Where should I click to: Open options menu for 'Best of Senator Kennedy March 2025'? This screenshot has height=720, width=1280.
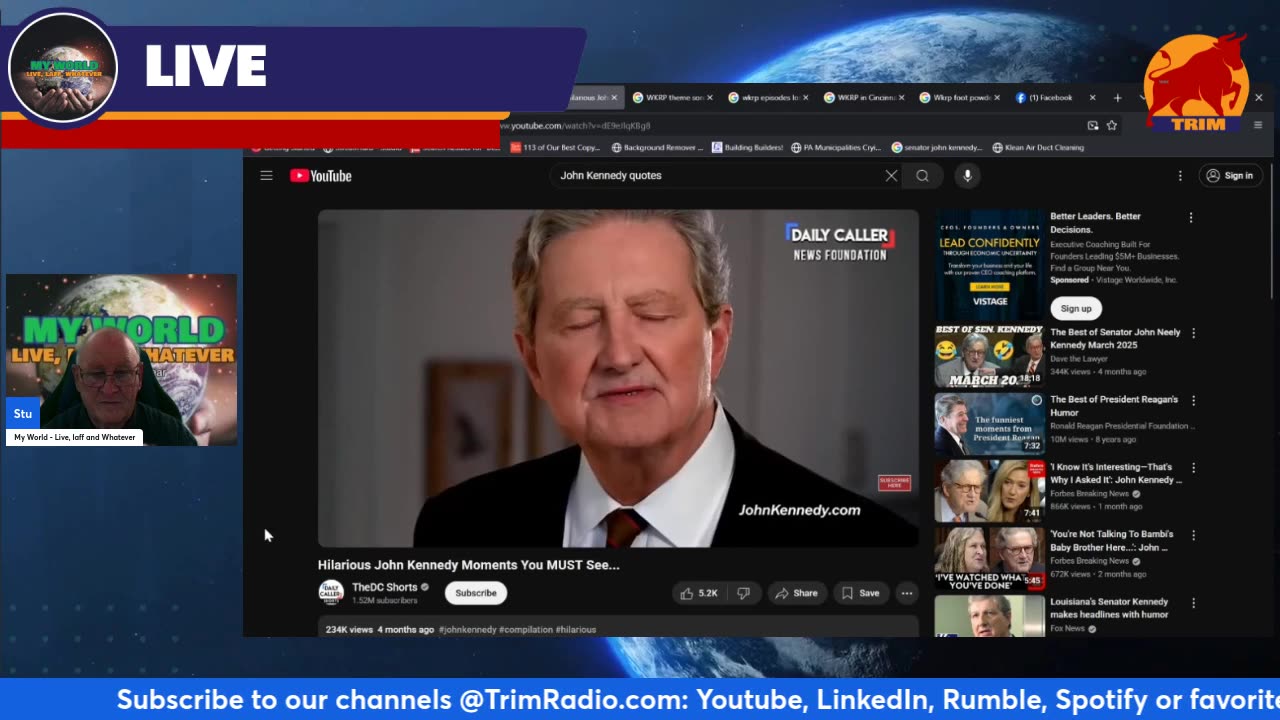tap(1193, 333)
